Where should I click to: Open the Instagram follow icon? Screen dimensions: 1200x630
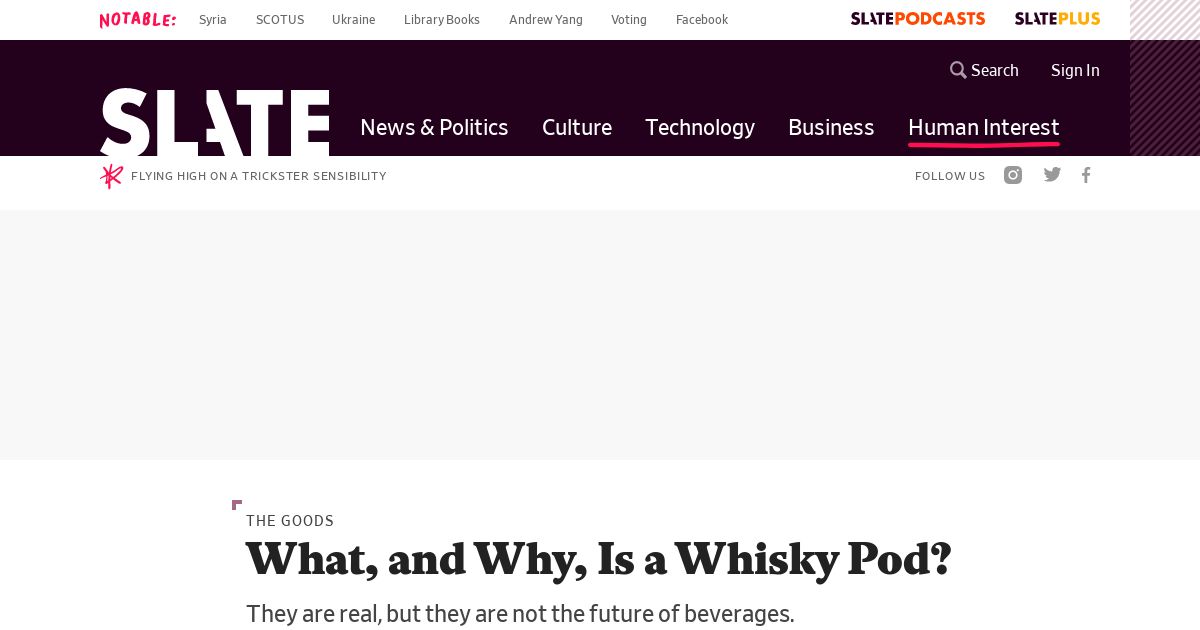(x=1013, y=175)
